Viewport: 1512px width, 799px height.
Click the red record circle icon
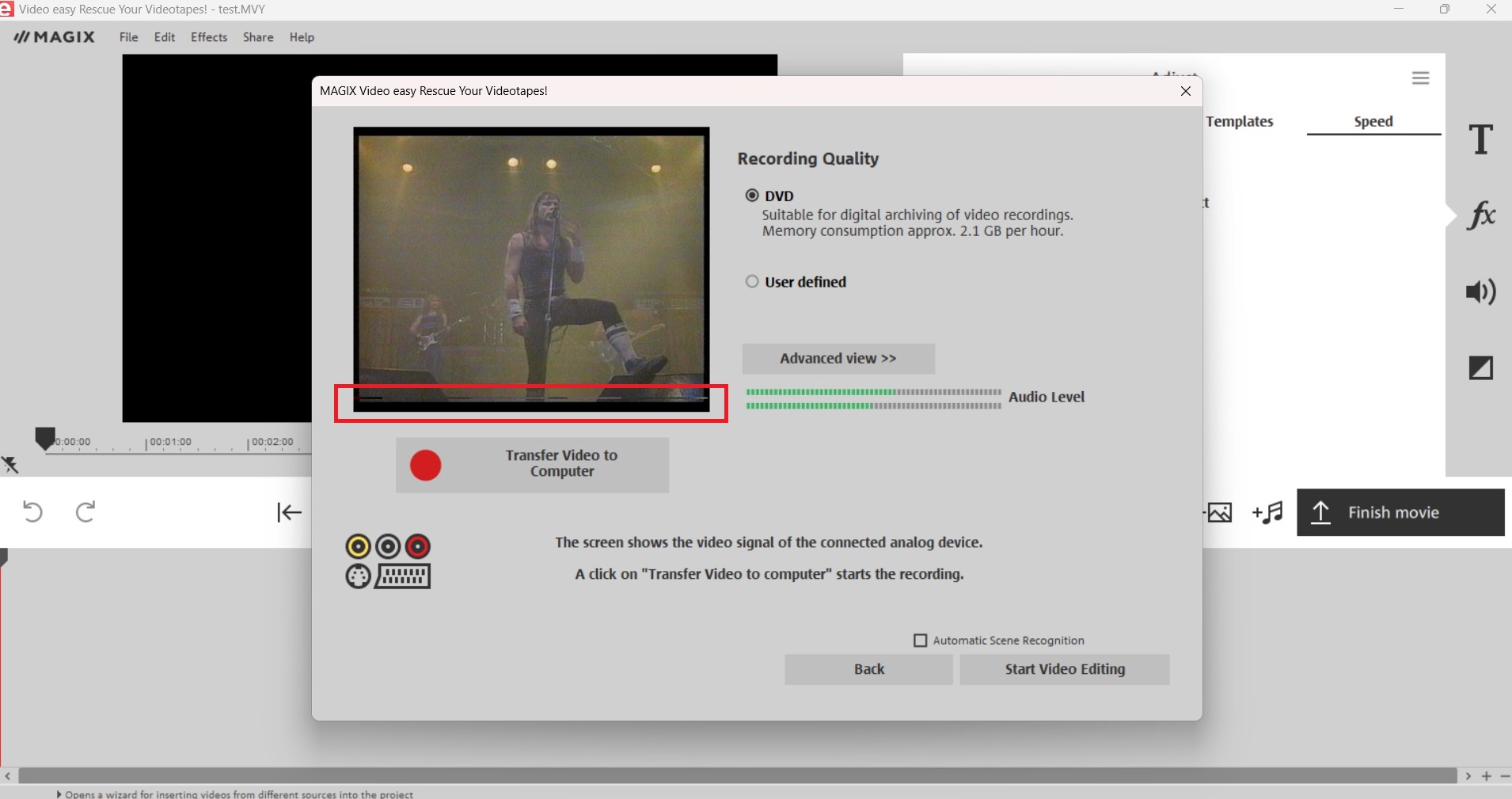[x=425, y=466]
